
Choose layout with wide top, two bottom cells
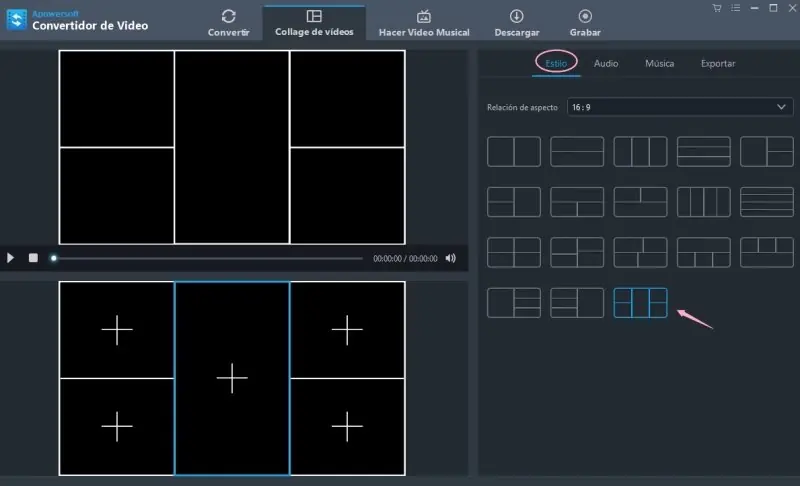(577, 202)
